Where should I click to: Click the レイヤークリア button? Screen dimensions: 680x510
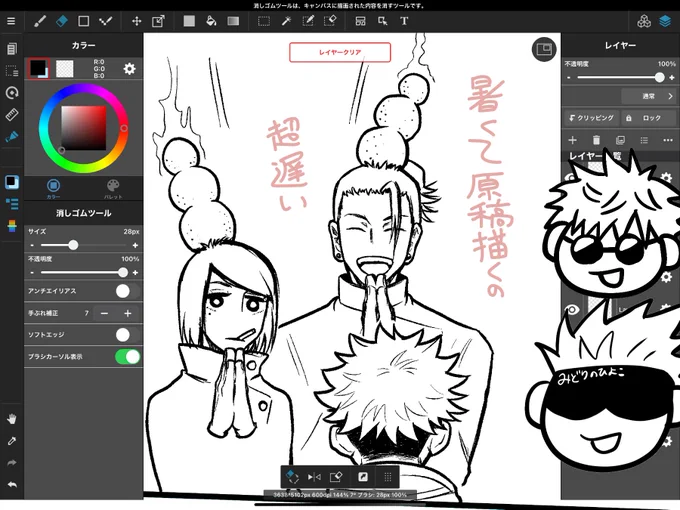340,52
